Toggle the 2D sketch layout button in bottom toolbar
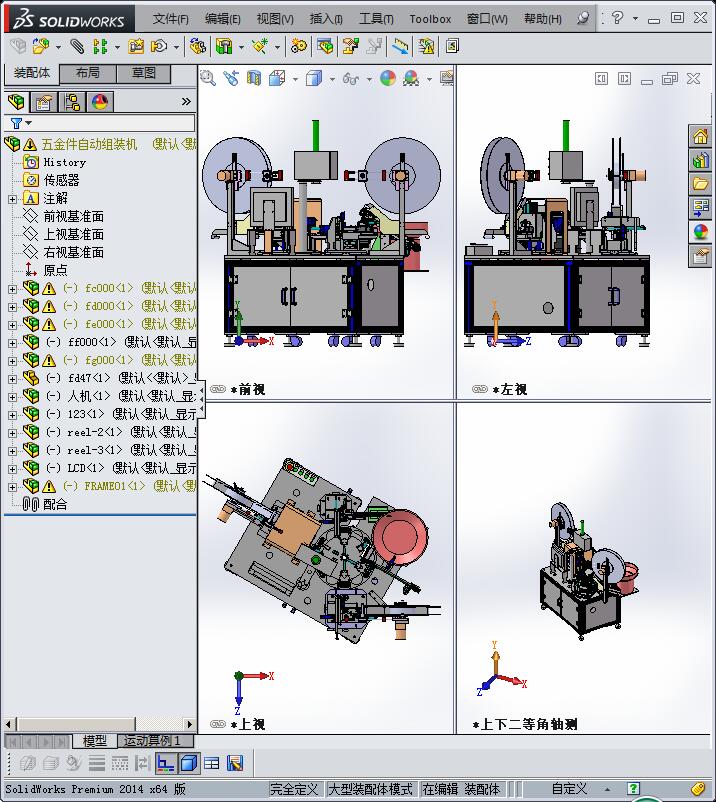 pos(165,764)
